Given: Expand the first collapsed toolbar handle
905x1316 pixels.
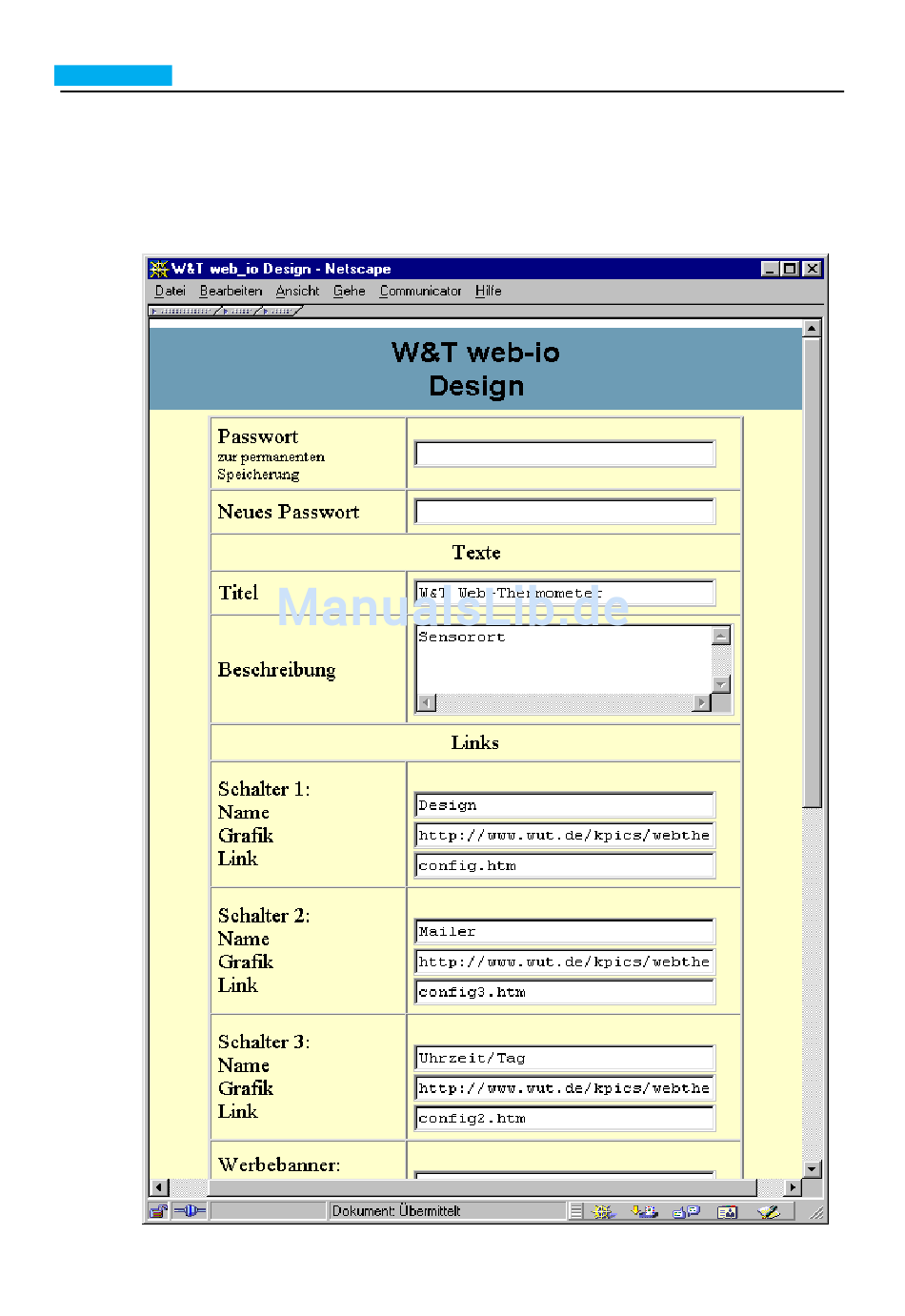Looking at the screenshot, I should [185, 311].
